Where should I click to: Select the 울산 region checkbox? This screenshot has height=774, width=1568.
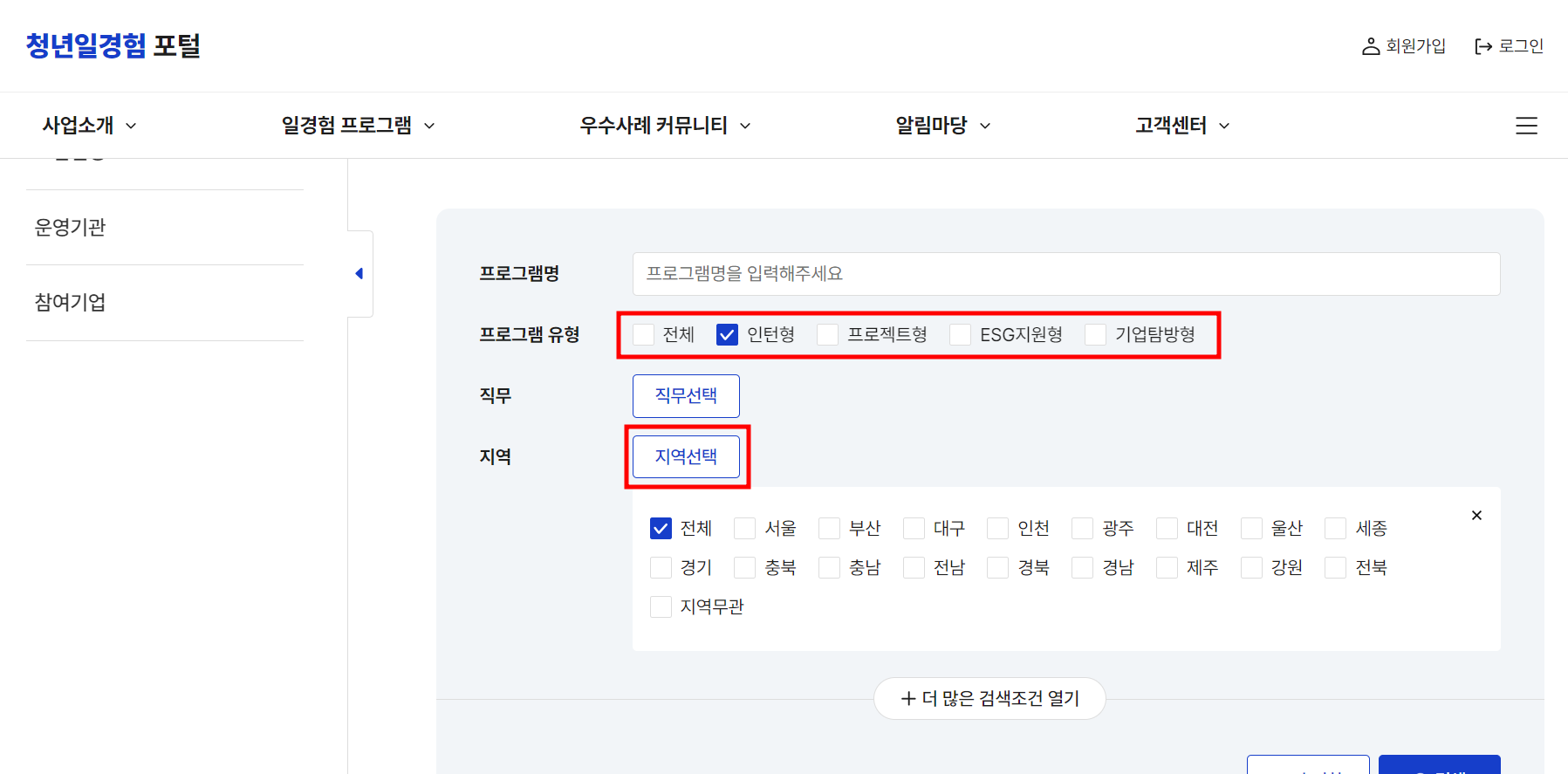(x=1251, y=529)
